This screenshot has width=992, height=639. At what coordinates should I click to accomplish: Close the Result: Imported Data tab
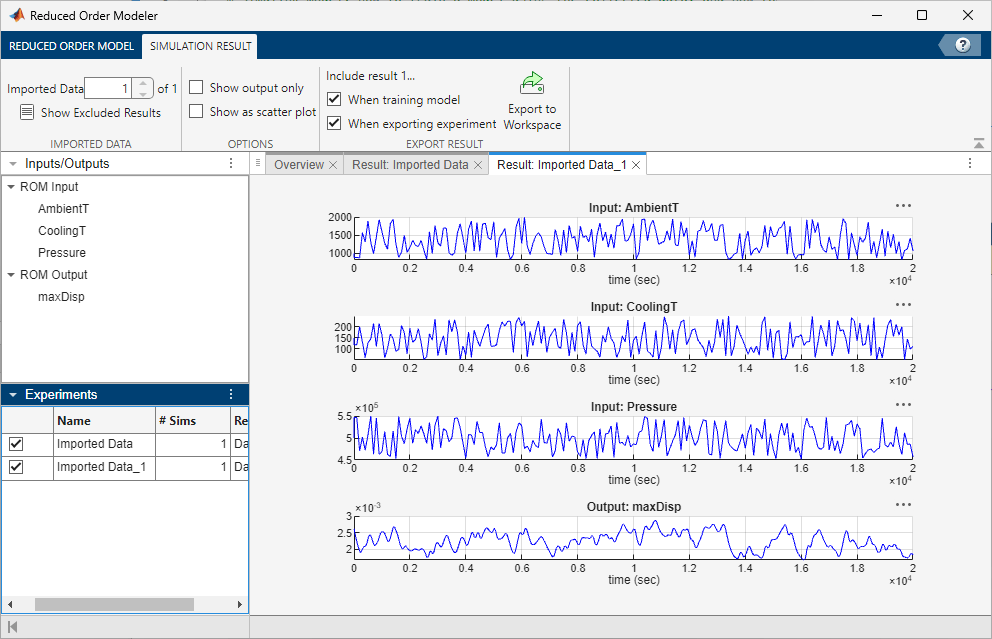coord(477,164)
